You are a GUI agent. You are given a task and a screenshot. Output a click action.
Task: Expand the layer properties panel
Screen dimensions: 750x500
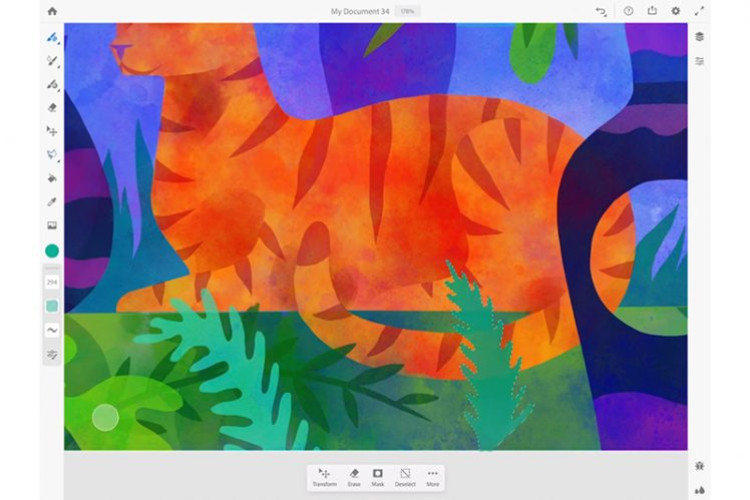pos(700,61)
